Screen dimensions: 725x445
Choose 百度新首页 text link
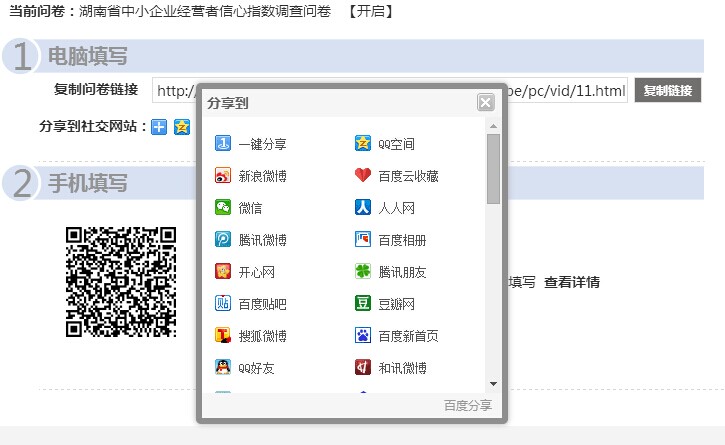(x=408, y=336)
